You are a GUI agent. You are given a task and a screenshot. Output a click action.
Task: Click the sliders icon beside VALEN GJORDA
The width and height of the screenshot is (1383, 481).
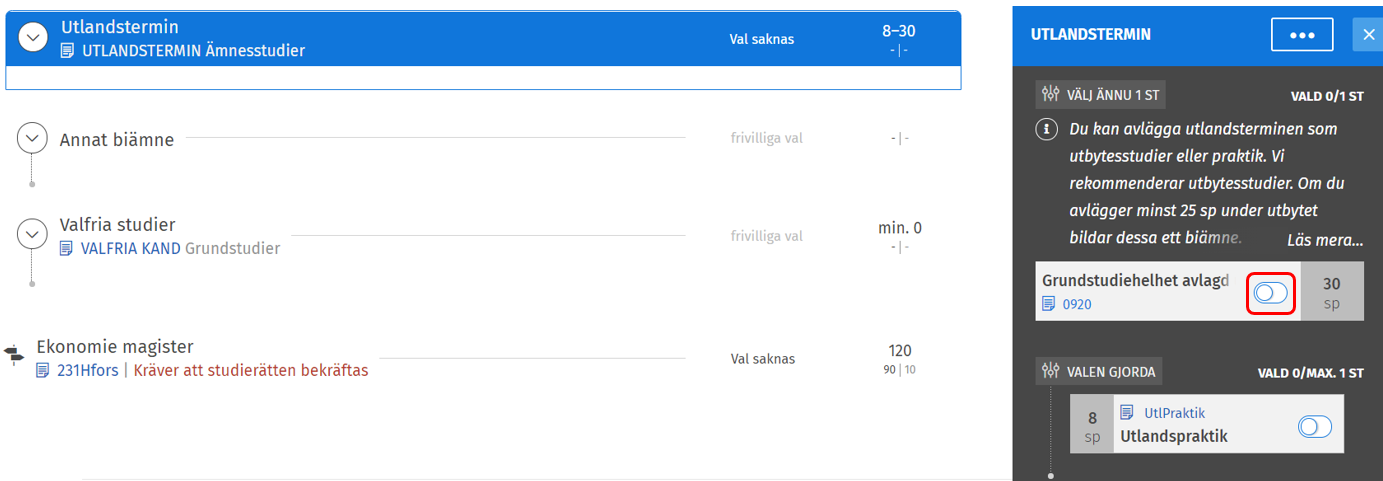1050,371
